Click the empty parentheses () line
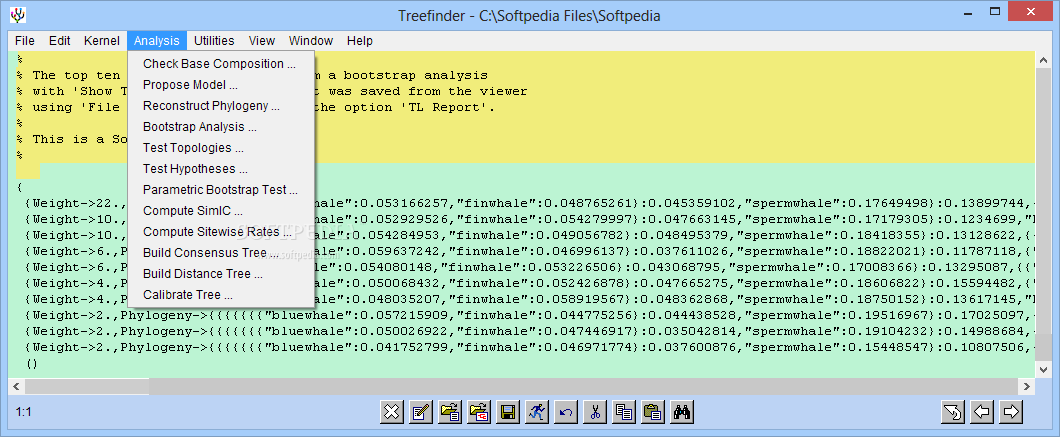 (31, 363)
